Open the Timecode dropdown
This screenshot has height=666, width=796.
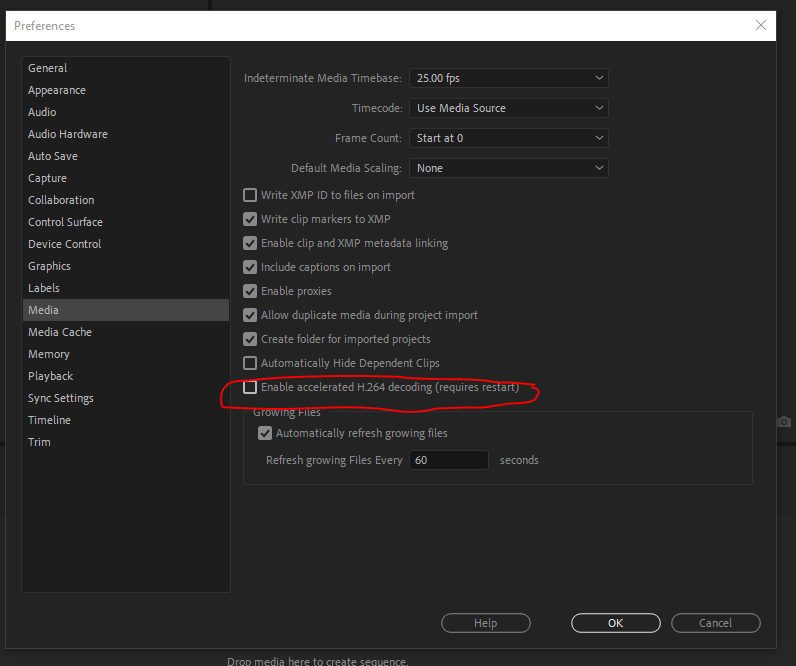509,108
